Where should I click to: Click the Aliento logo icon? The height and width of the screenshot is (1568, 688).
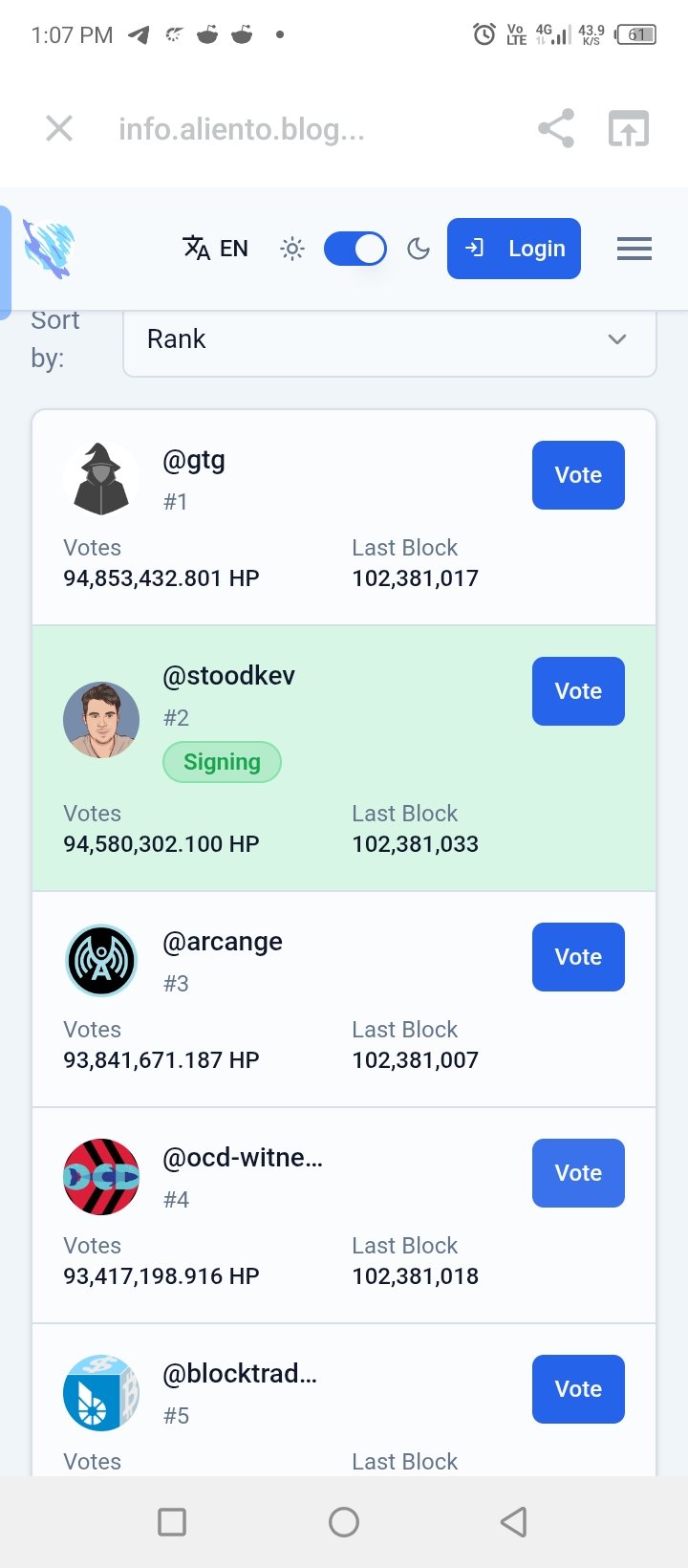tap(49, 249)
